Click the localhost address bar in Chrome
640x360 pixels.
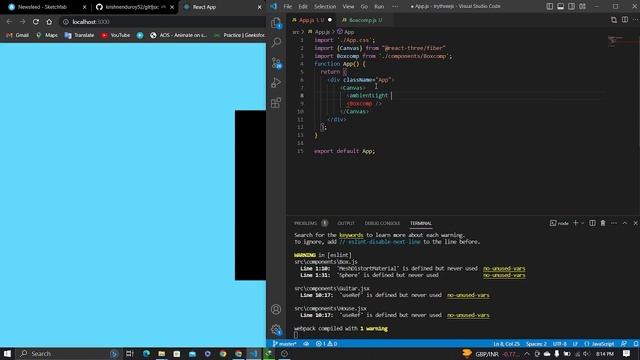click(x=163, y=22)
